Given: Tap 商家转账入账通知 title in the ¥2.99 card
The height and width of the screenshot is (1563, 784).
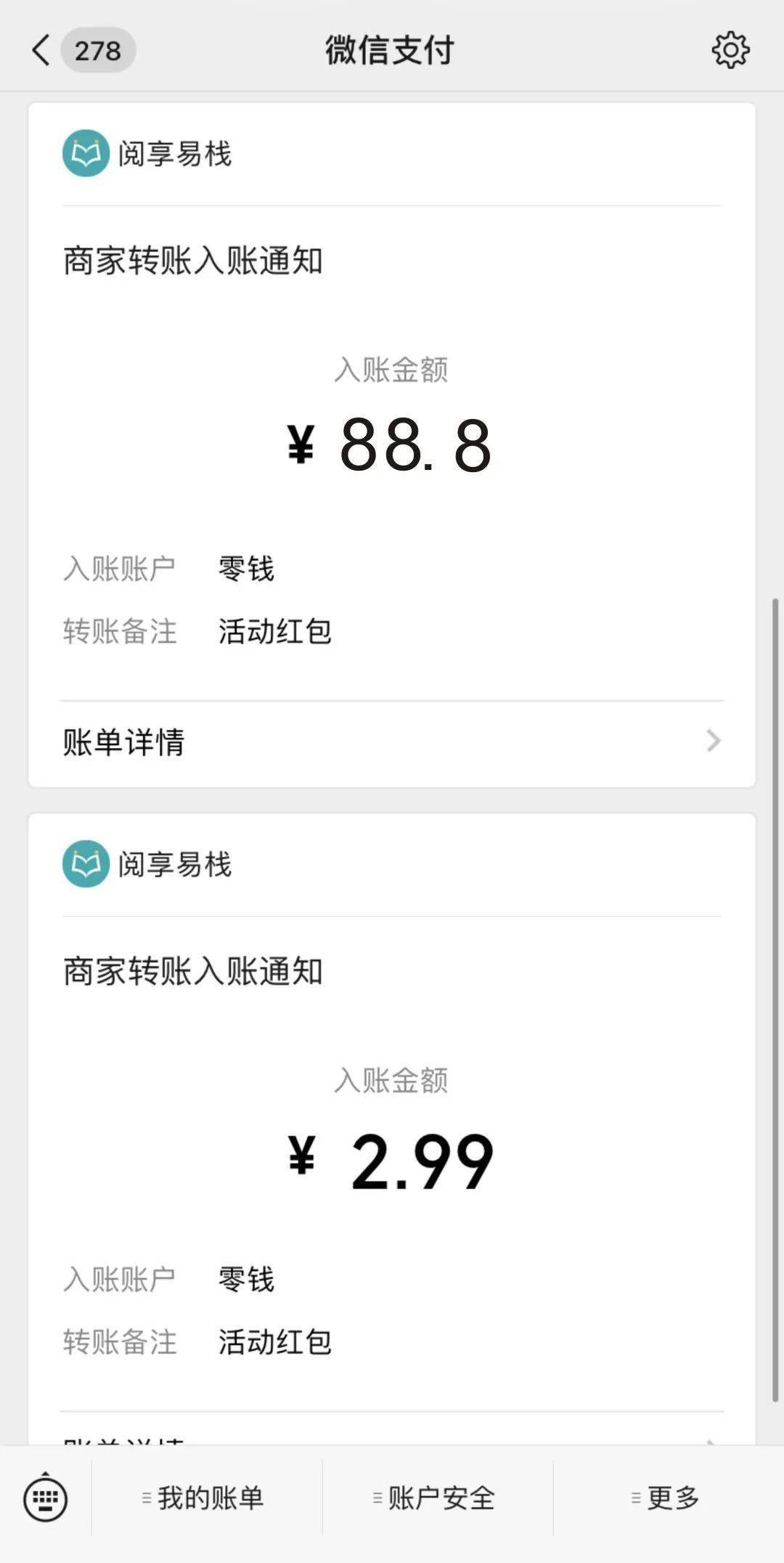Looking at the screenshot, I should (x=193, y=971).
